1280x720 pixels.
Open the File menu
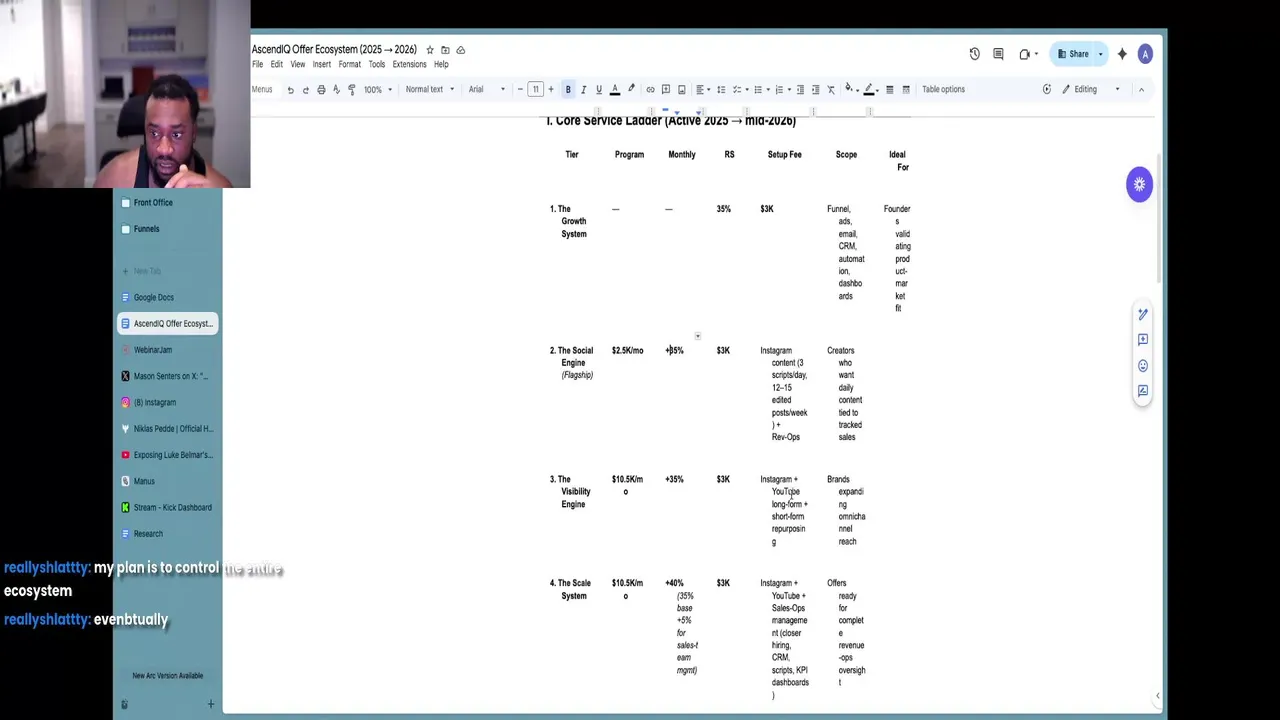(257, 65)
